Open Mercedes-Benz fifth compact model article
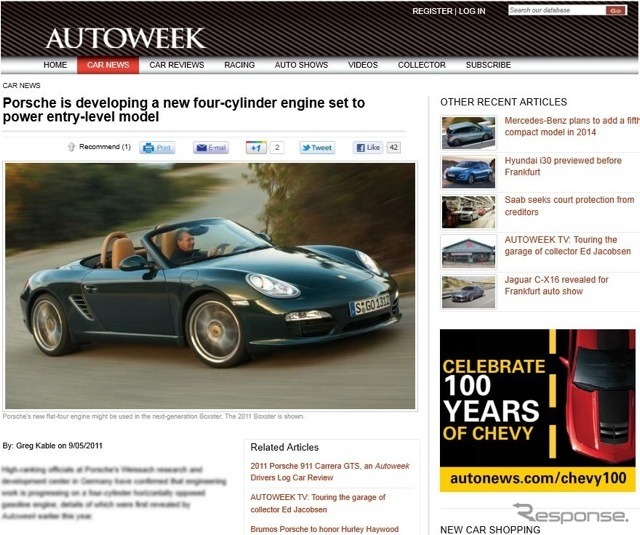640x535 pixels. coord(571,126)
